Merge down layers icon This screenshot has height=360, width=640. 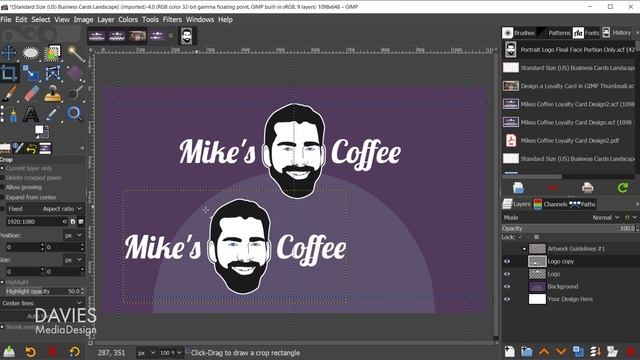[596, 351]
